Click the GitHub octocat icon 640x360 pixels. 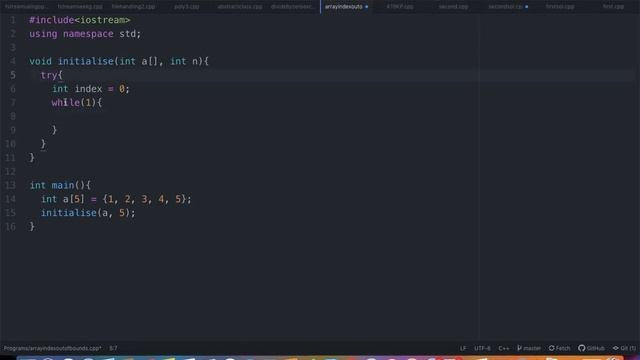(x=582, y=348)
